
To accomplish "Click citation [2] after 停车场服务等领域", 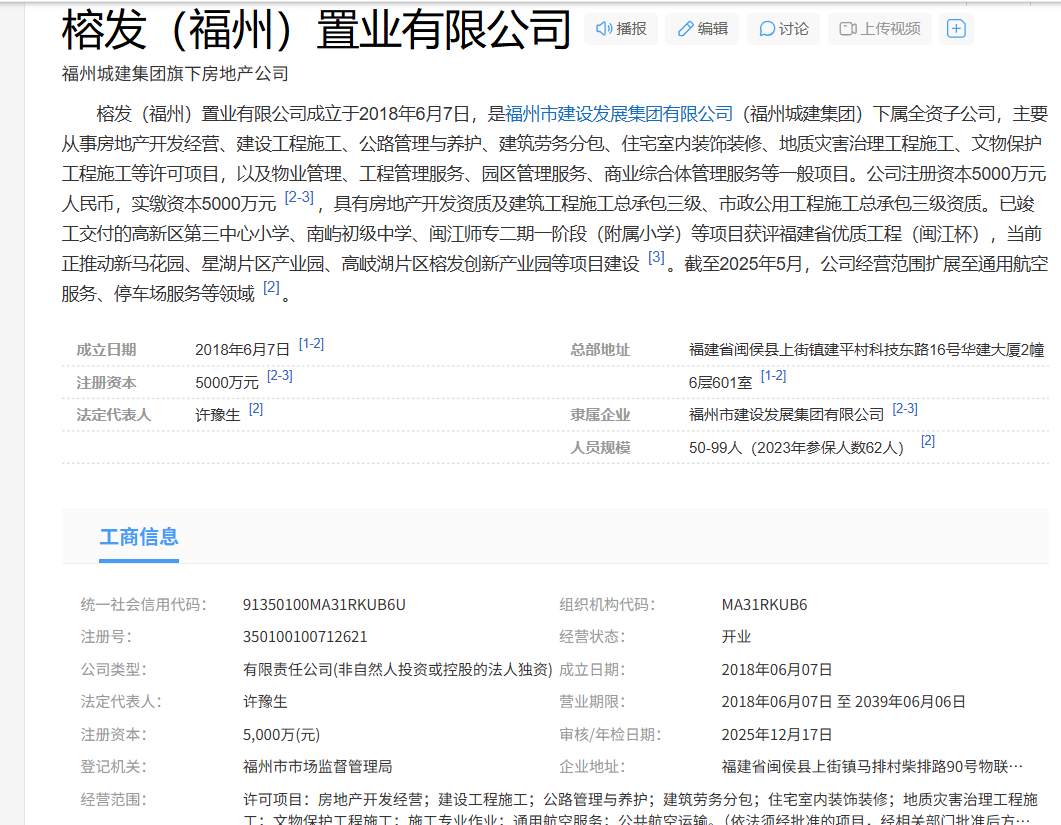I will [x=271, y=288].
